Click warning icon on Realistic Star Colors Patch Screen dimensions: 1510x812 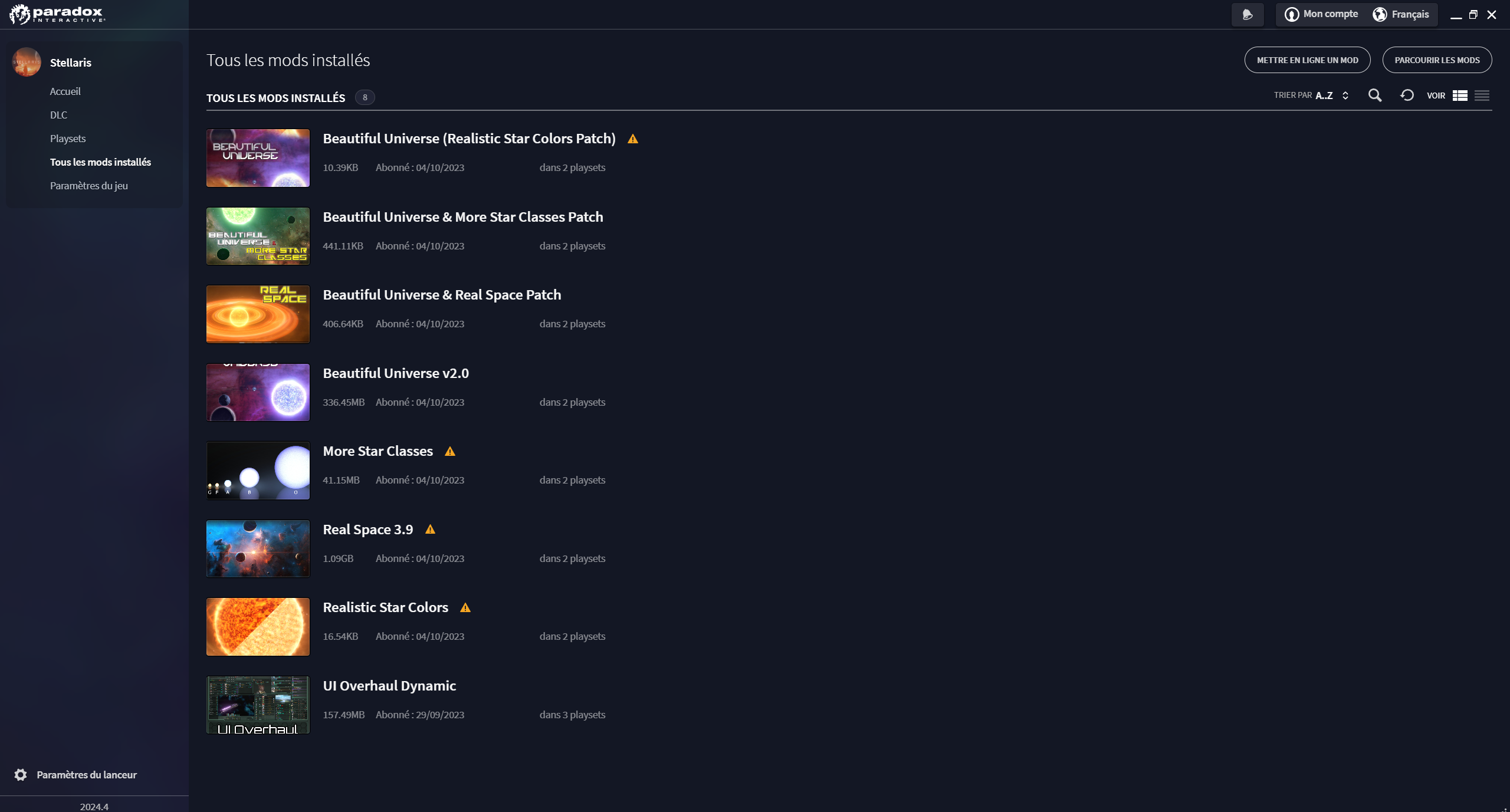pyautogui.click(x=633, y=139)
